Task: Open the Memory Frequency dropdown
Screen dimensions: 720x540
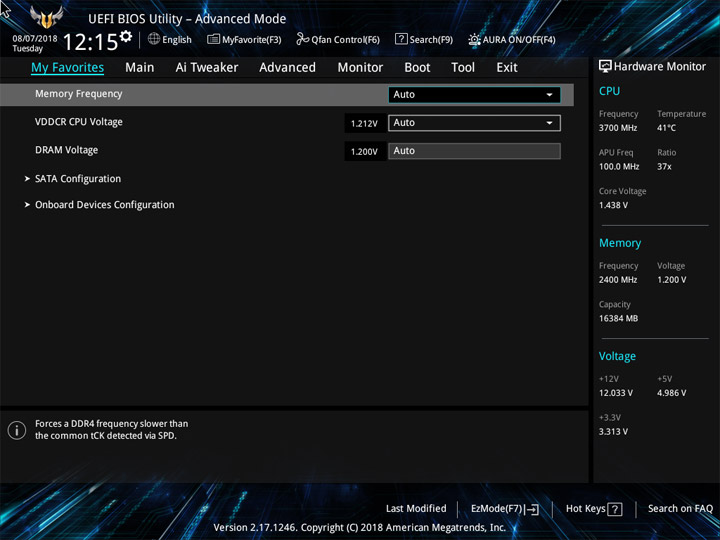Action: tap(474, 95)
